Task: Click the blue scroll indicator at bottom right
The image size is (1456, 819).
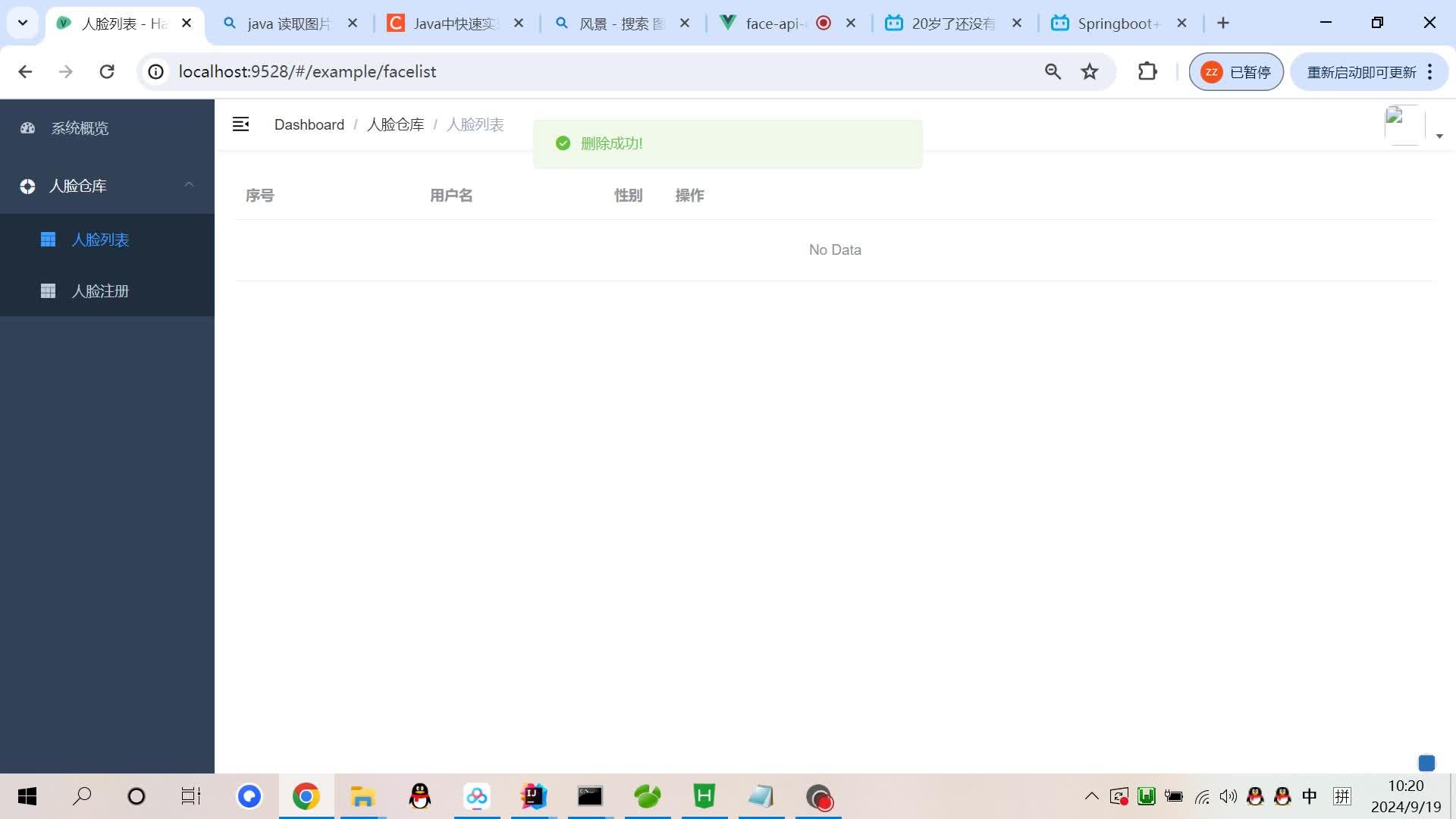Action: coord(1426,764)
